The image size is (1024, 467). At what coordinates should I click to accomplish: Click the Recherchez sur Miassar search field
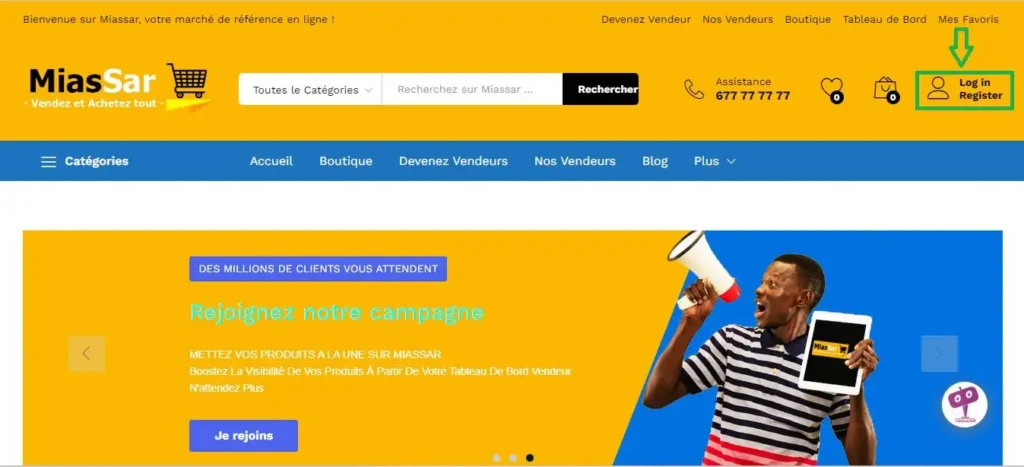point(472,89)
